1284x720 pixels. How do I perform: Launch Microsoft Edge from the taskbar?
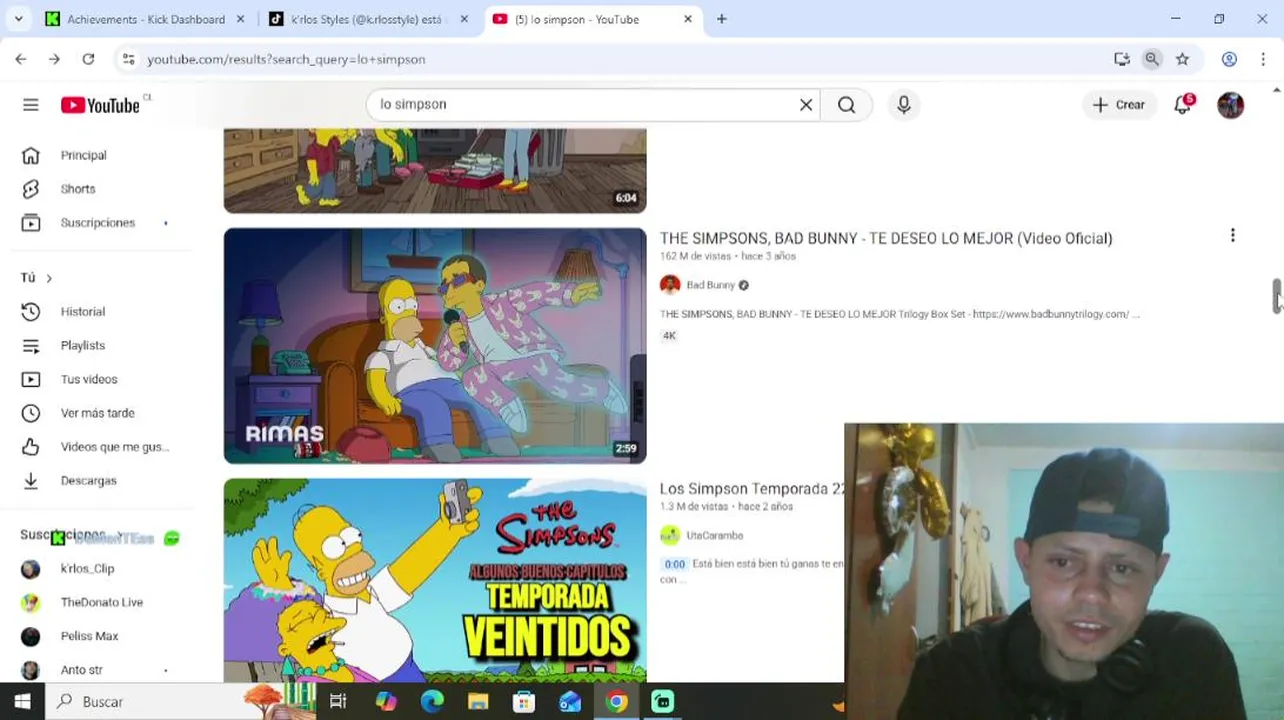point(432,701)
